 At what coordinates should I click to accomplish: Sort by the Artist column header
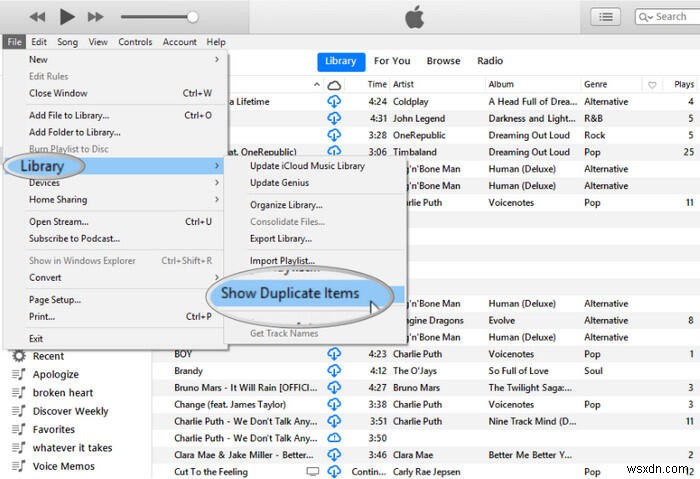403,84
